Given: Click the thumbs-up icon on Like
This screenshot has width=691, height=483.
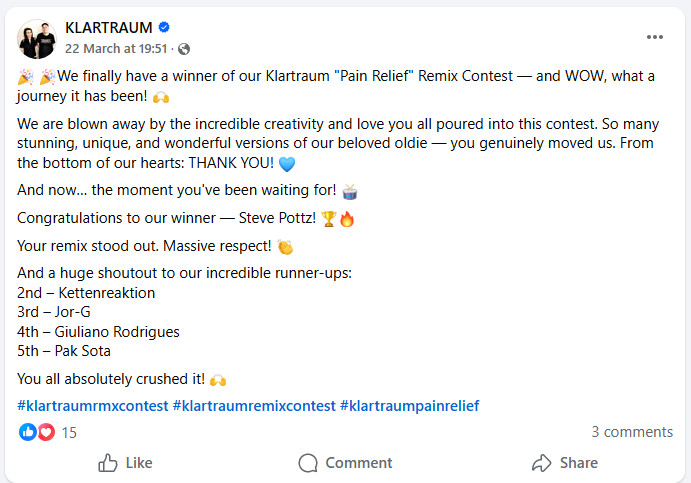Looking at the screenshot, I should (x=108, y=463).
